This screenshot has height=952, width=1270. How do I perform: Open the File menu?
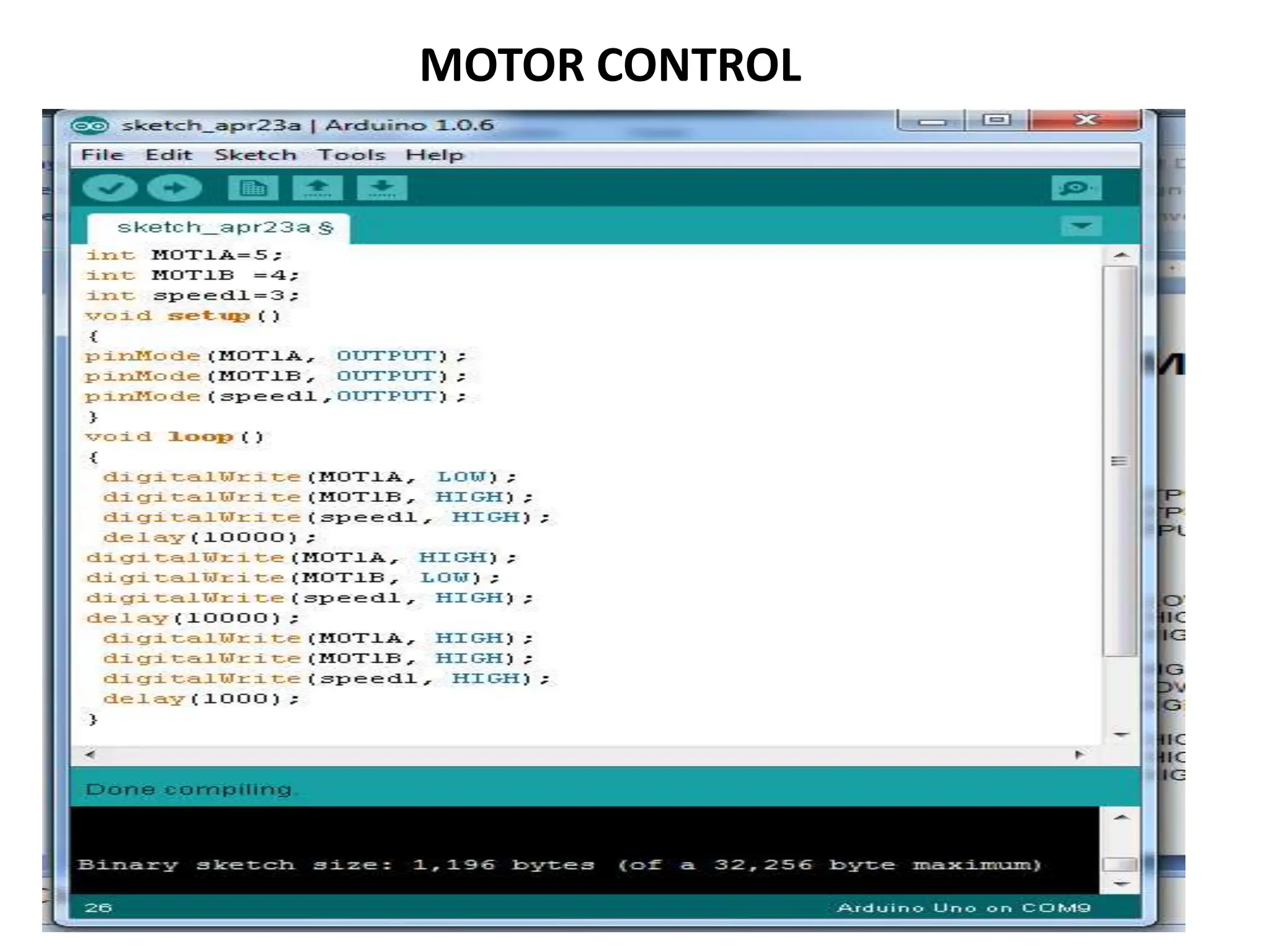[x=102, y=155]
